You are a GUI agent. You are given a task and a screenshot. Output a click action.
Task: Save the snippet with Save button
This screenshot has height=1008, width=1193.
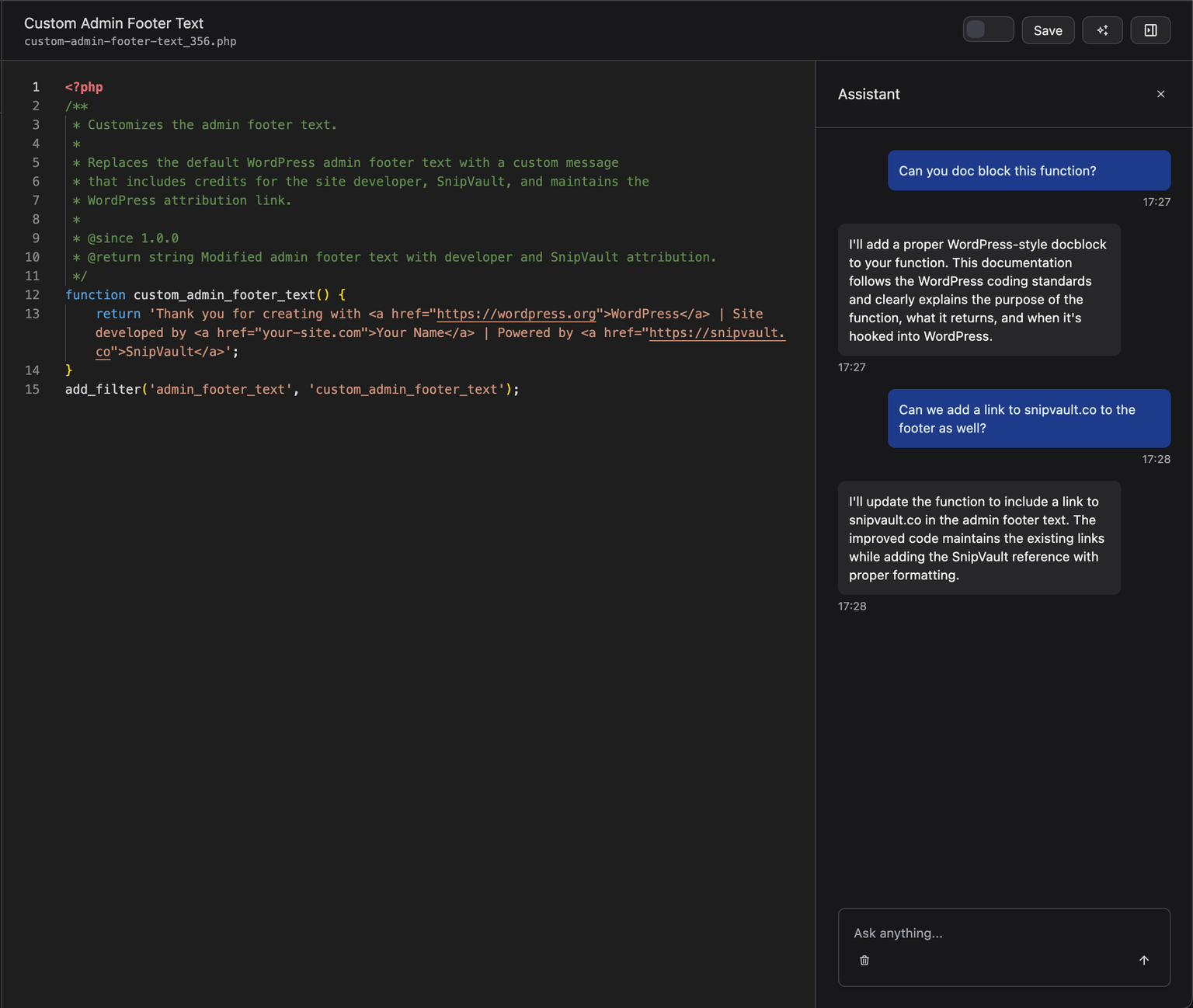(1048, 30)
